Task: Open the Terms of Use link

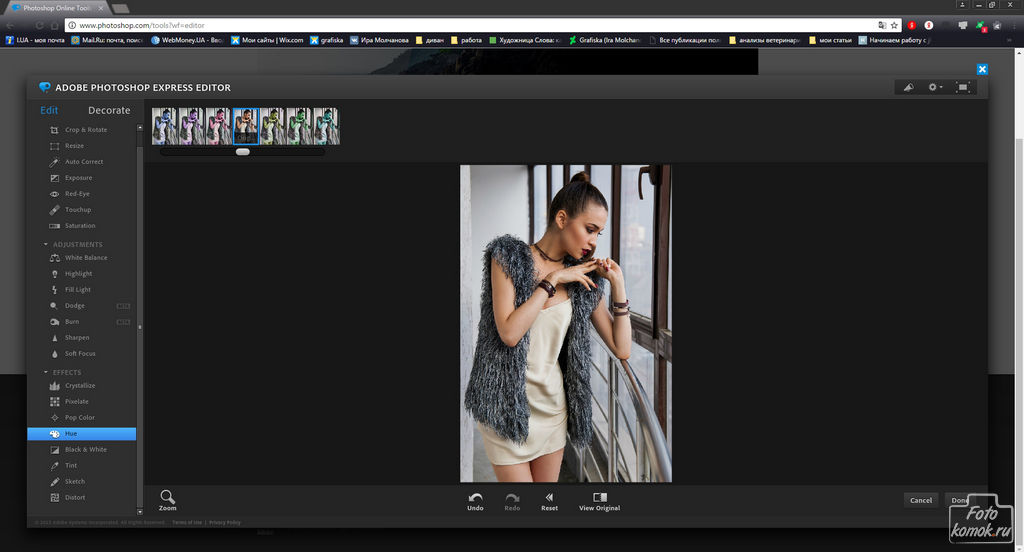Action: tap(187, 523)
